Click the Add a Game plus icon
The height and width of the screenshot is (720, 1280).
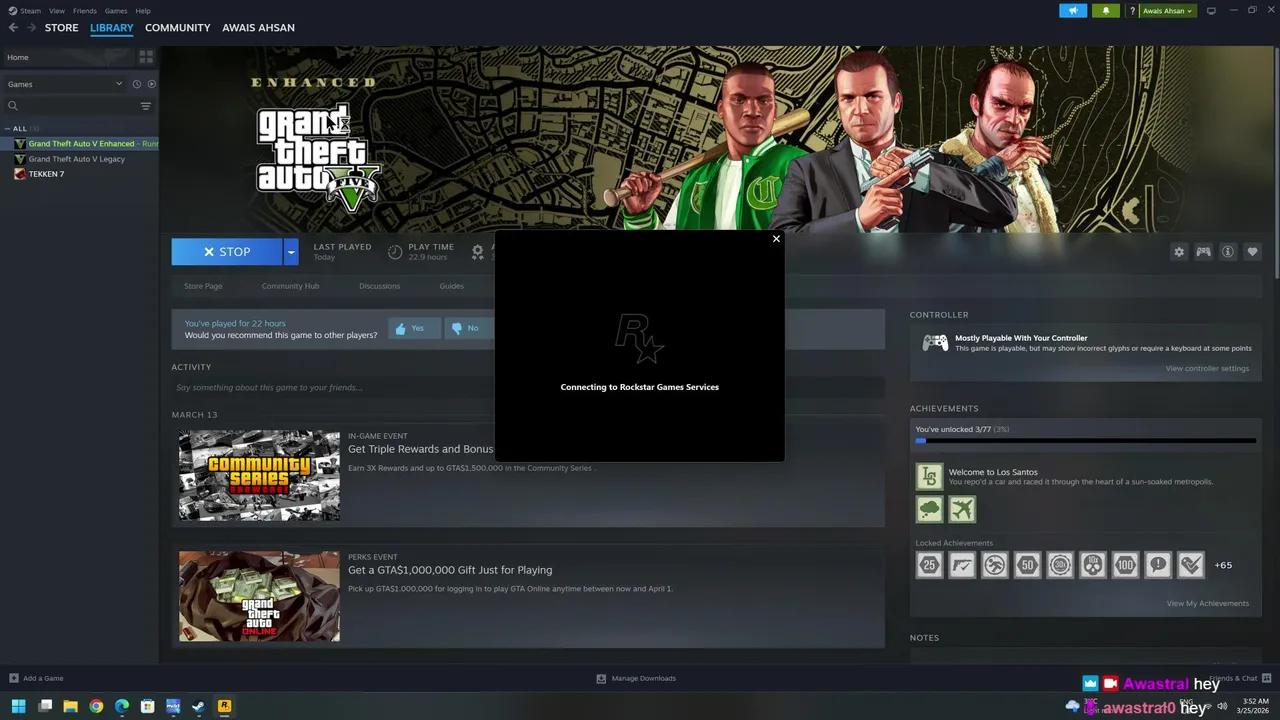13,678
